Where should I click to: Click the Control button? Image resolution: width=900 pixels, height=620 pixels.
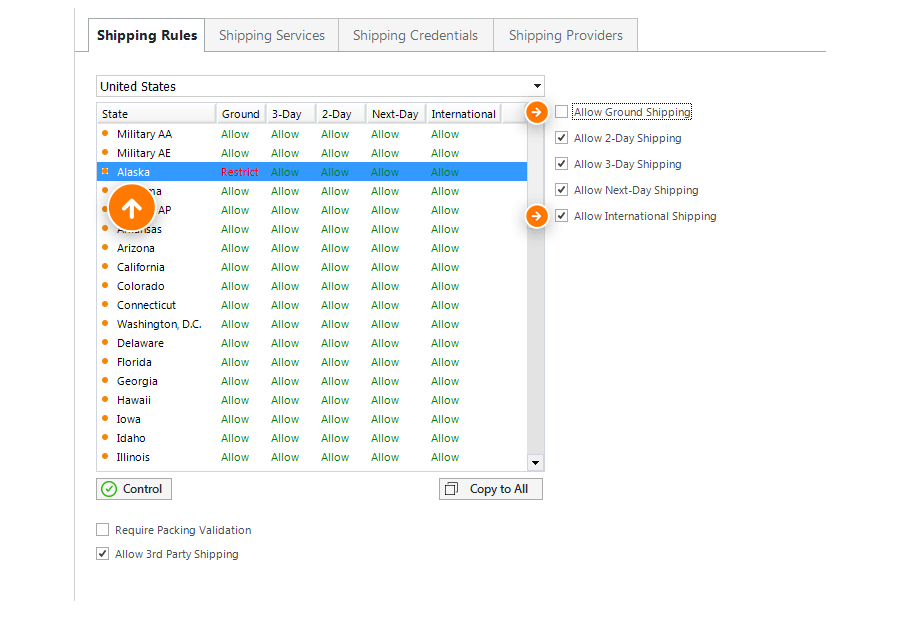[134, 489]
